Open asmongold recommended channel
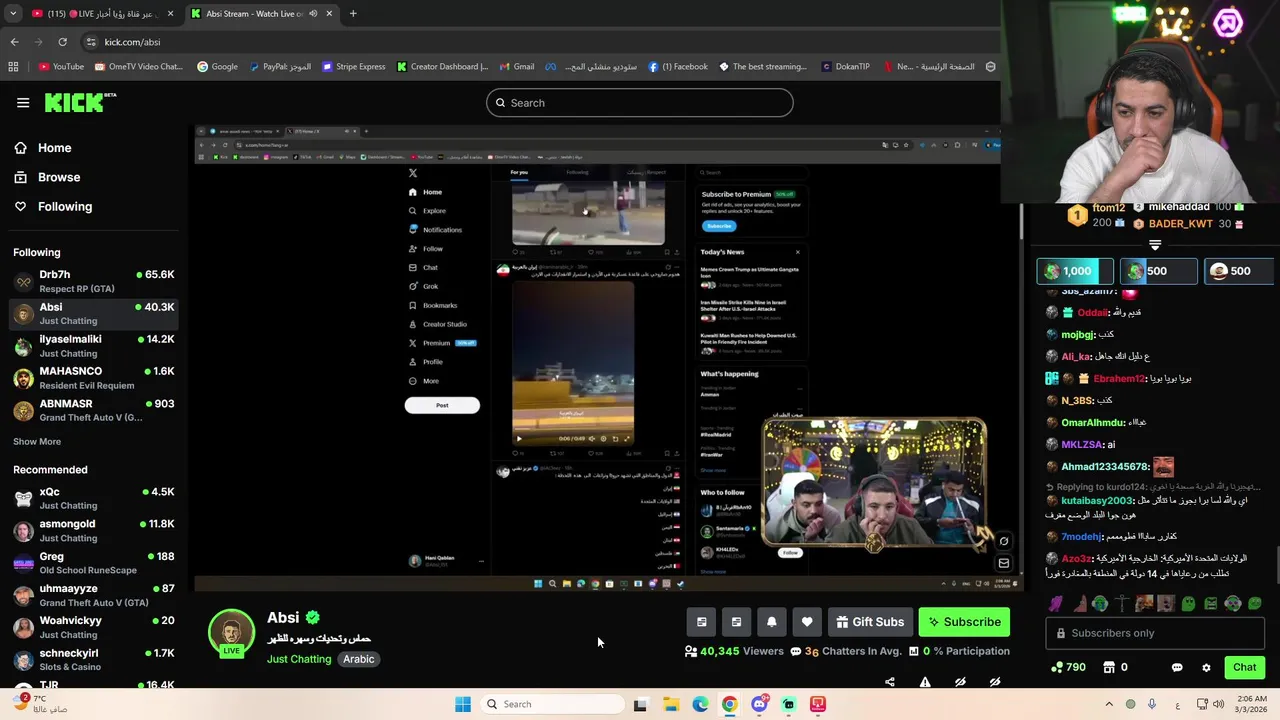The image size is (1280, 720). click(94, 531)
